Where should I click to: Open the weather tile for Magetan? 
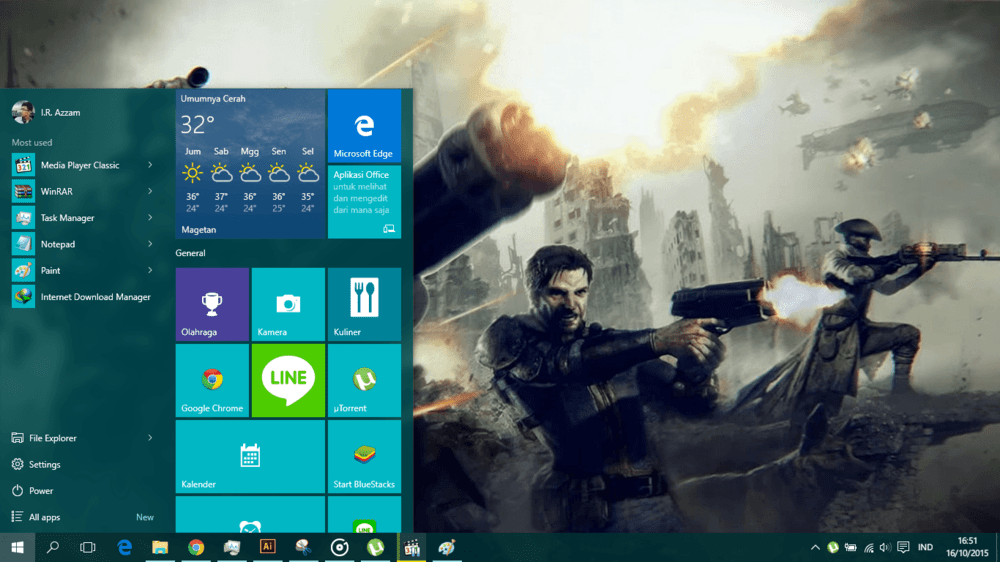250,164
